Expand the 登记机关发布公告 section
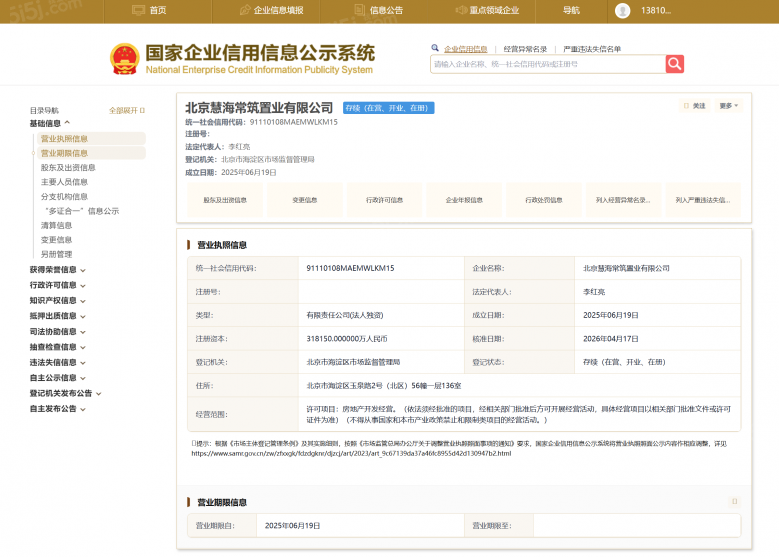 pos(66,393)
